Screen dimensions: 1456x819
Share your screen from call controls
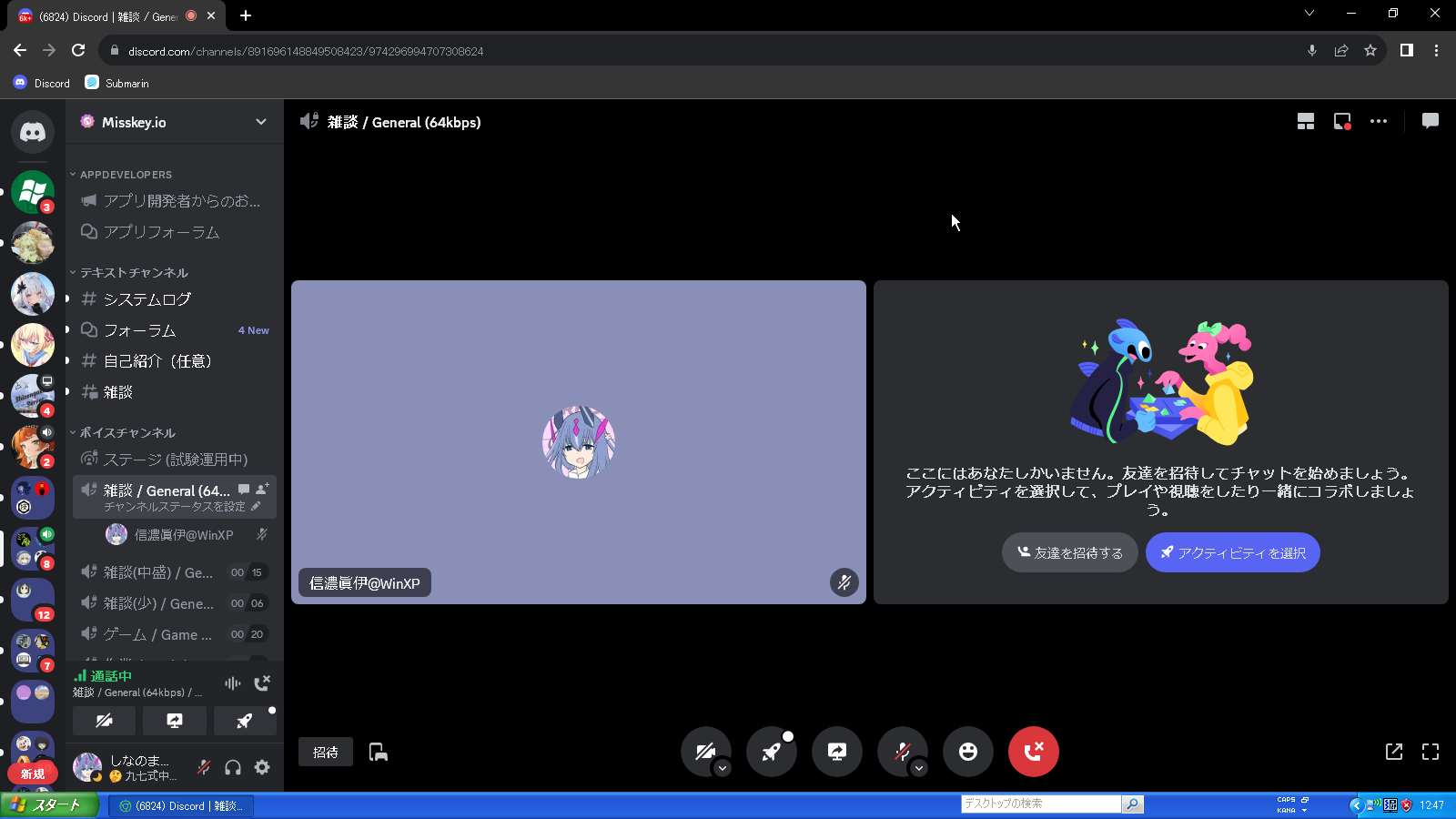(837, 752)
